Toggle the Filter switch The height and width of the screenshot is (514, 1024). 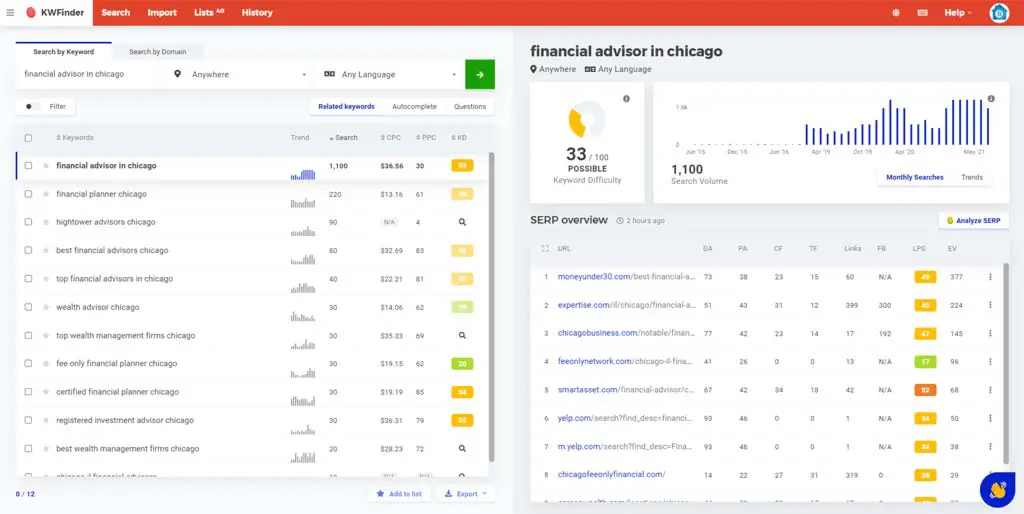(x=31, y=106)
